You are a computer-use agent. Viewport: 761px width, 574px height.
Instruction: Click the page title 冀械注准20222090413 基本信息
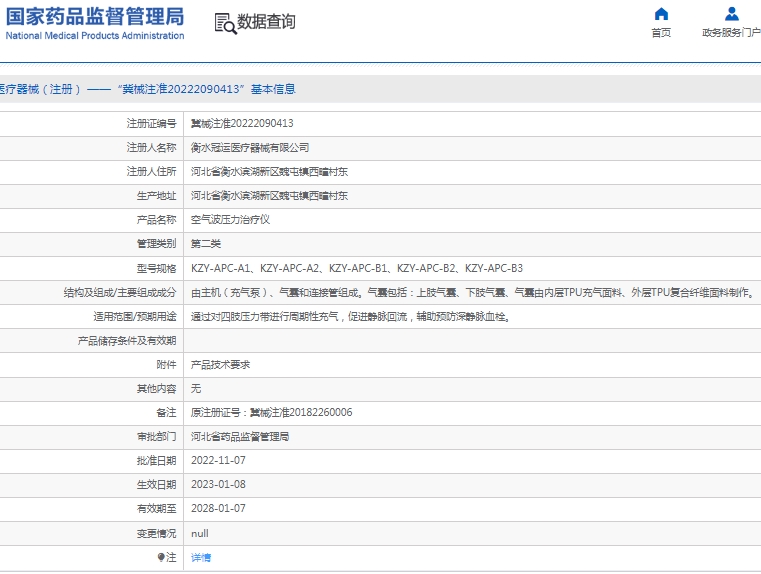pyautogui.click(x=207, y=89)
